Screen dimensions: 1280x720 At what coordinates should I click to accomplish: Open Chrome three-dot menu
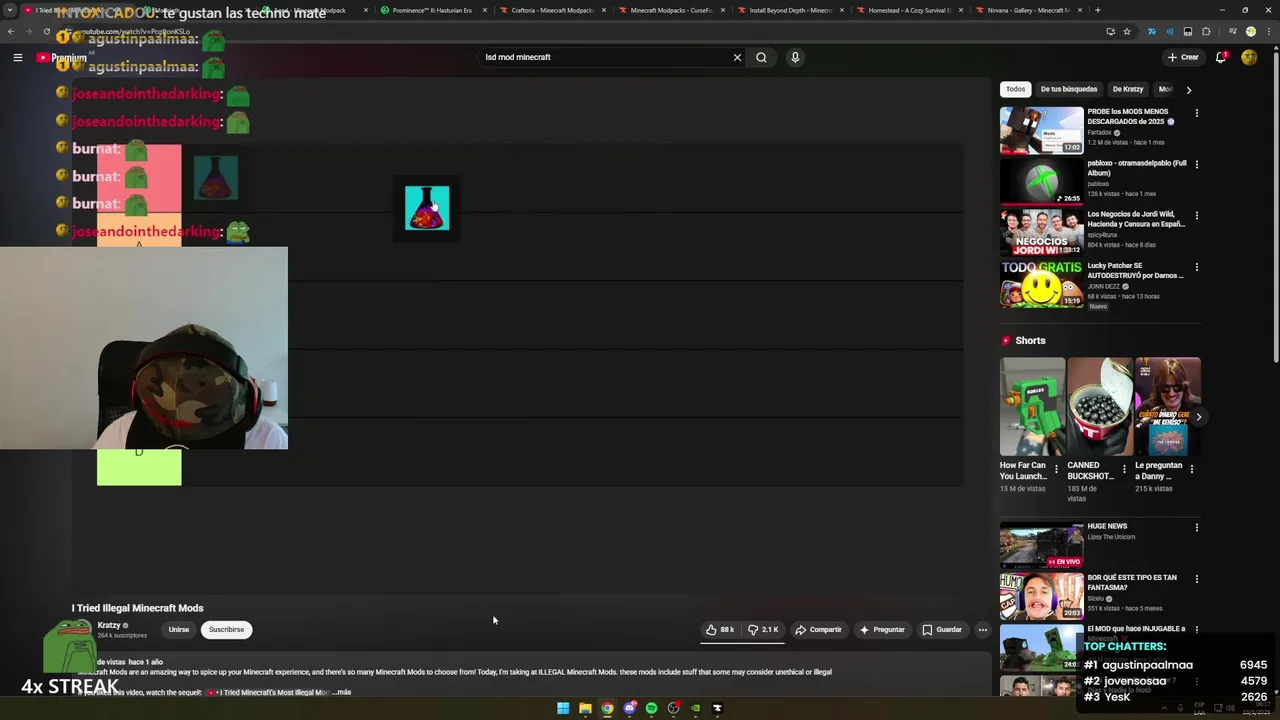1269,31
